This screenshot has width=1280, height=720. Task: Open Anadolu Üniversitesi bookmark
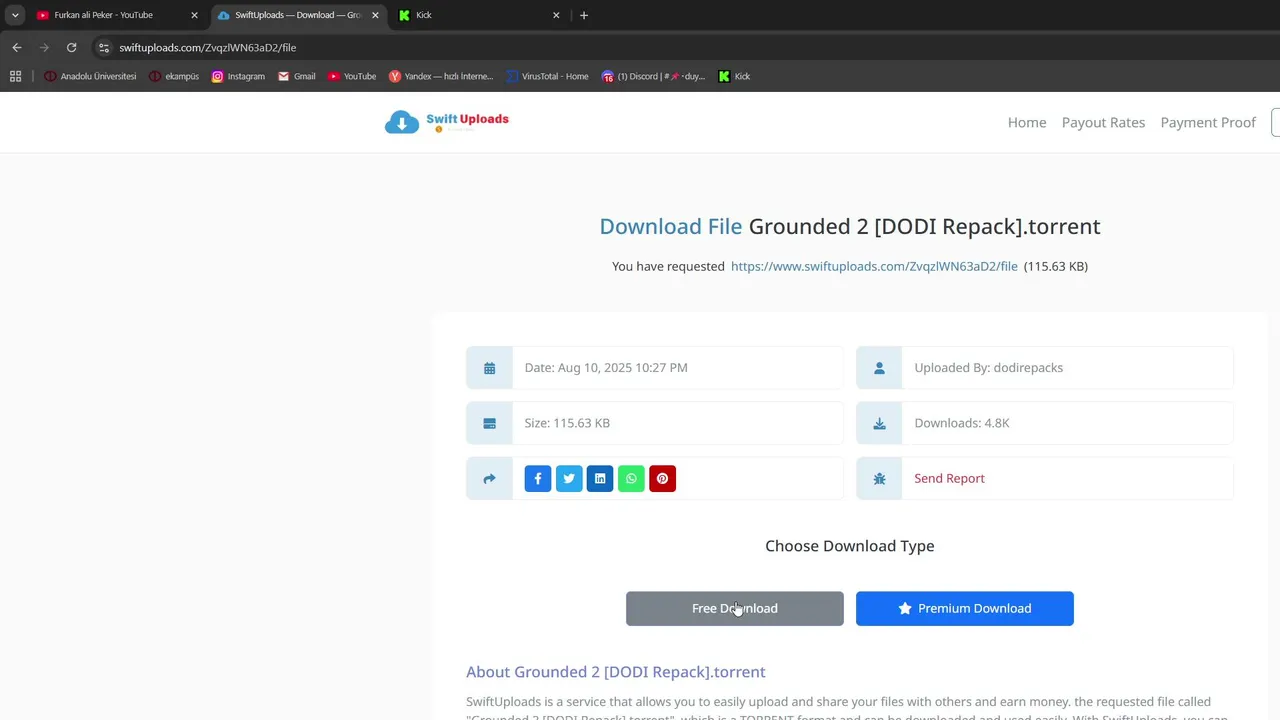[x=90, y=76]
